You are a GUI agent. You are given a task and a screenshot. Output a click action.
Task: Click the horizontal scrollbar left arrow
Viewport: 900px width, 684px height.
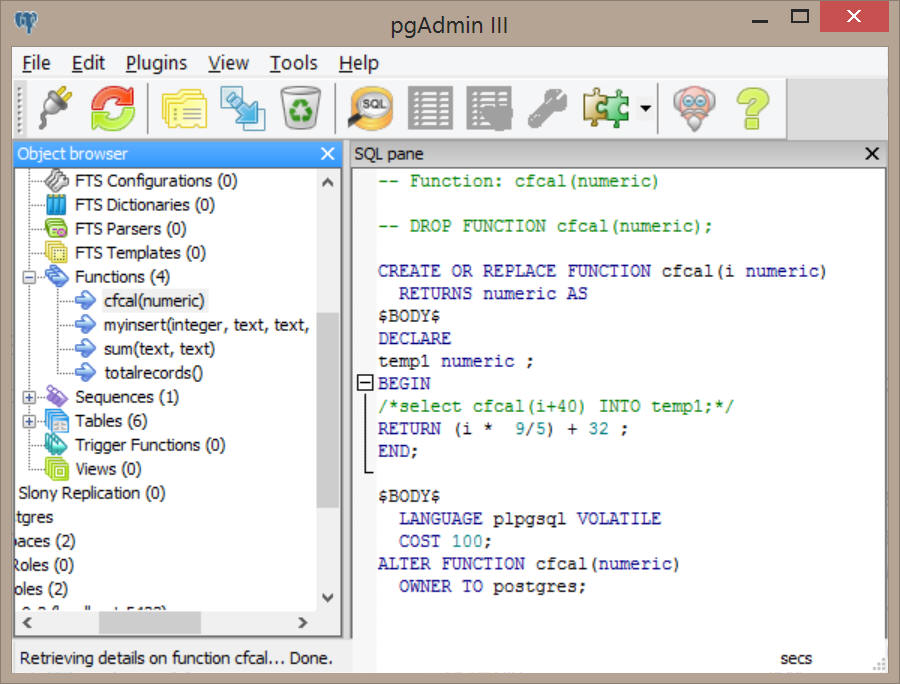tap(27, 622)
